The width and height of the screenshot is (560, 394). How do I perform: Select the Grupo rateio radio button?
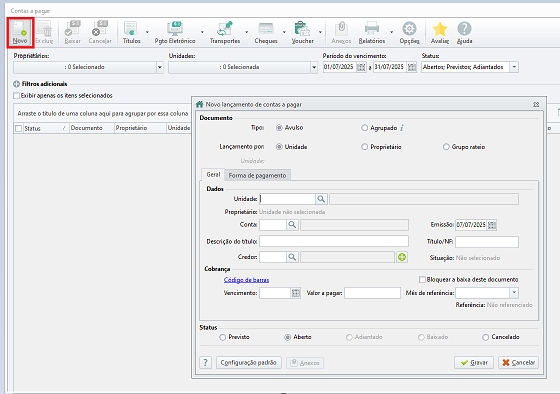(x=446, y=147)
